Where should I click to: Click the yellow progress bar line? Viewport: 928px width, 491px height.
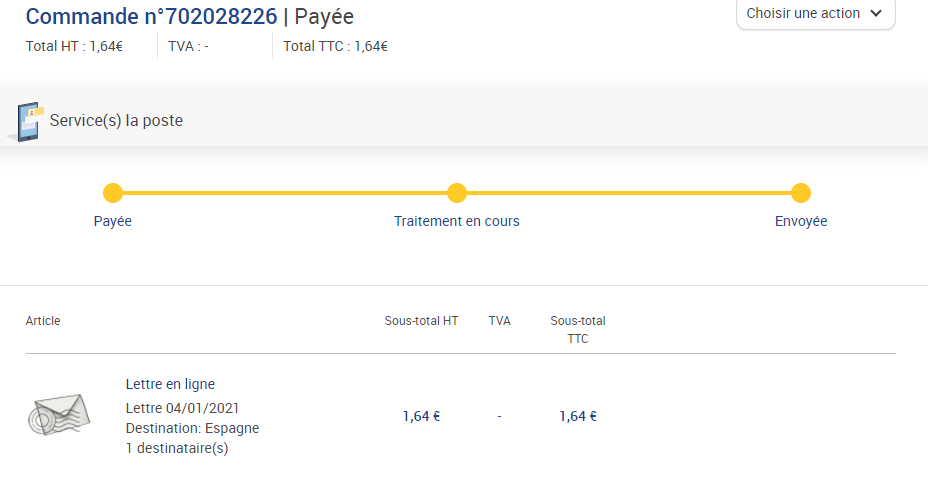click(456, 193)
